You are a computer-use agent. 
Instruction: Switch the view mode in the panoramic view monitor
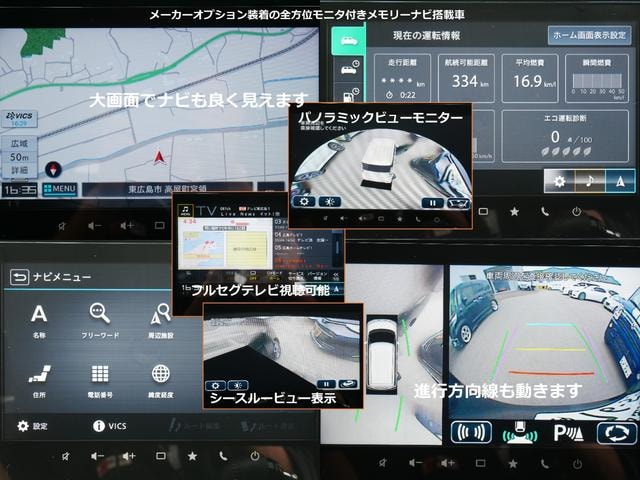coord(458,203)
